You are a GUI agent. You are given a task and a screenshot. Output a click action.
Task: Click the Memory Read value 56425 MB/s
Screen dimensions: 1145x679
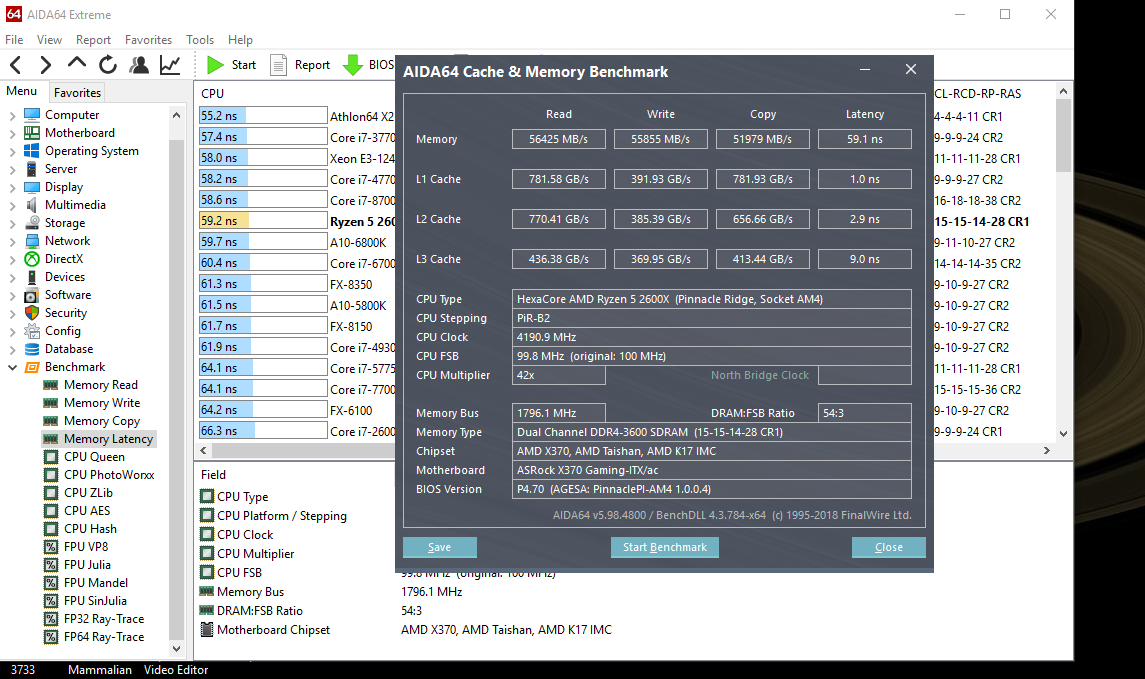(x=559, y=139)
